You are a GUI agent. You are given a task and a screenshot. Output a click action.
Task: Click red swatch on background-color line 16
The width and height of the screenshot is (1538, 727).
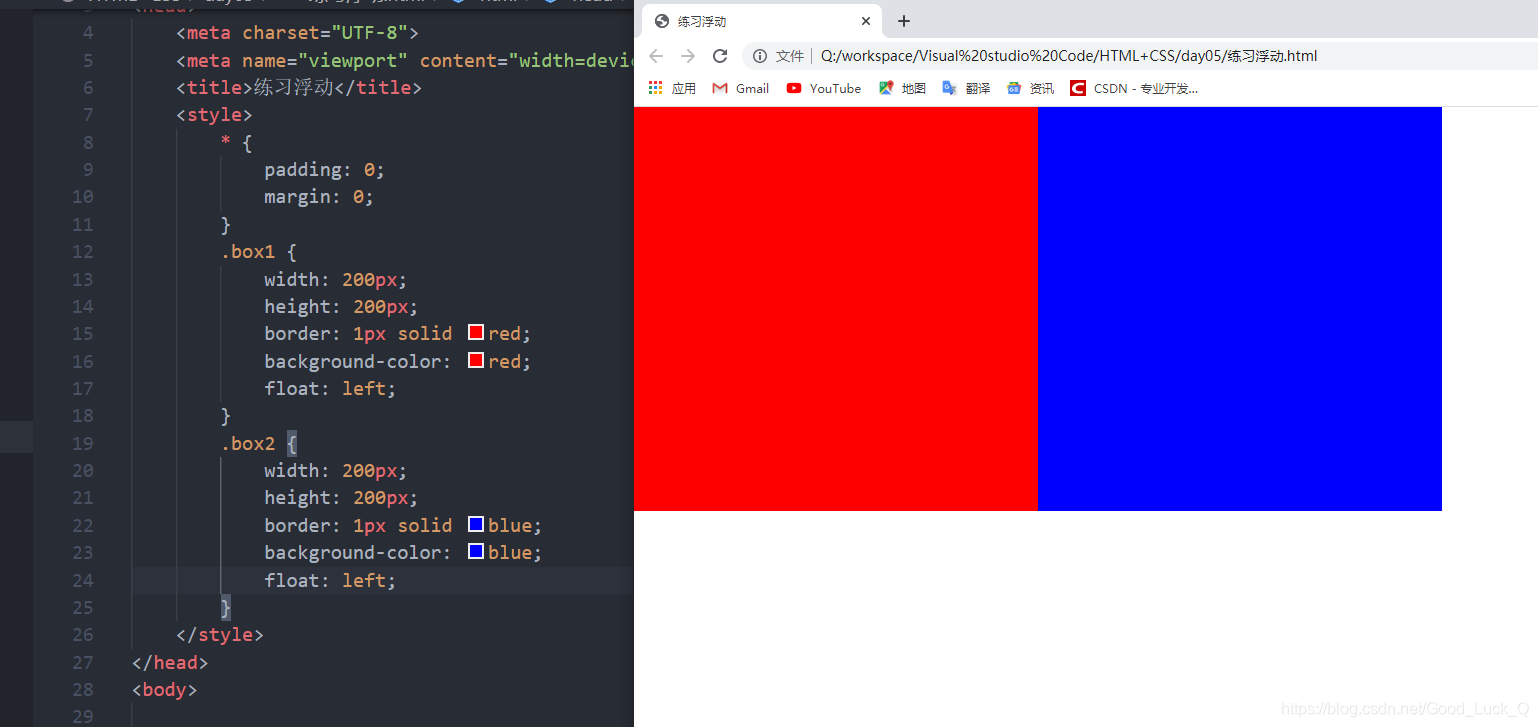476,360
